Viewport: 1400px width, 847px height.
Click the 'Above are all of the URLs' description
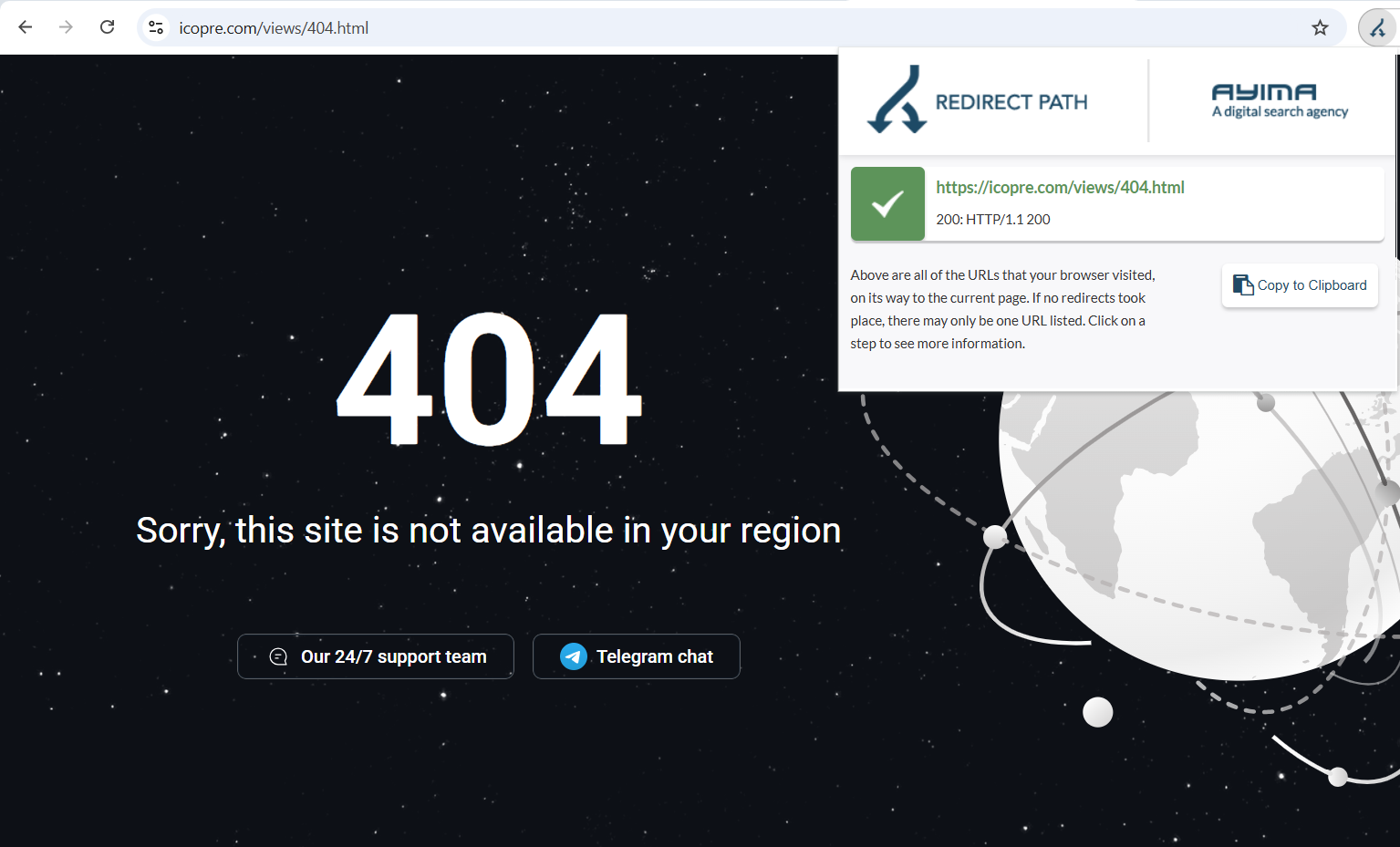point(1002,309)
